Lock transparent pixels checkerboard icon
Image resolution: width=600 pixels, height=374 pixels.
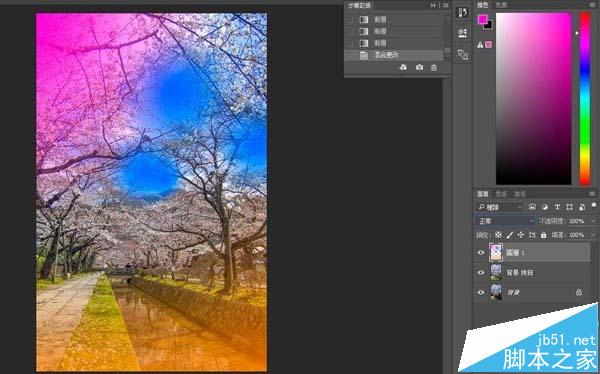click(x=498, y=235)
